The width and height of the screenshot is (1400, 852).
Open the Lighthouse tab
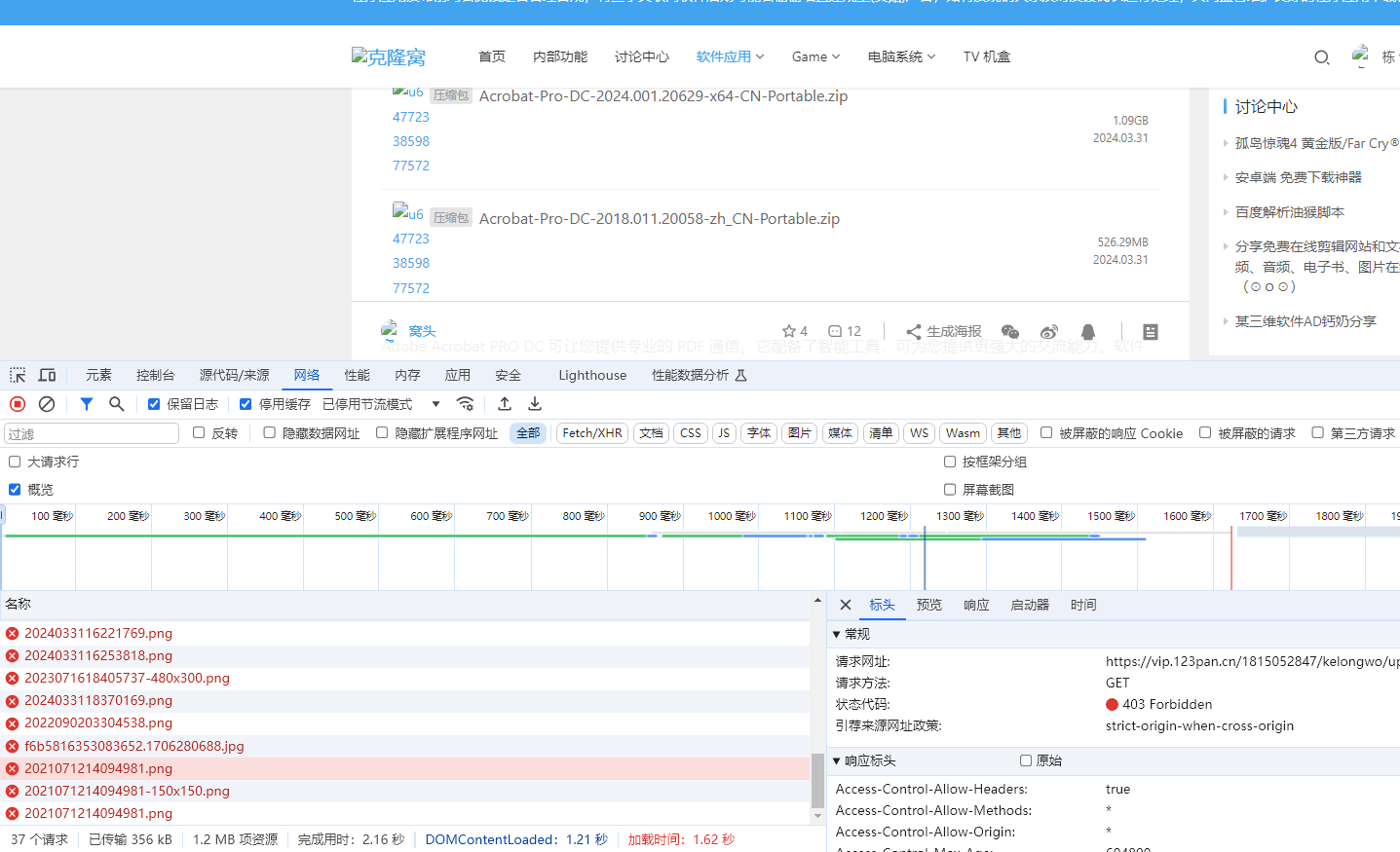(592, 375)
